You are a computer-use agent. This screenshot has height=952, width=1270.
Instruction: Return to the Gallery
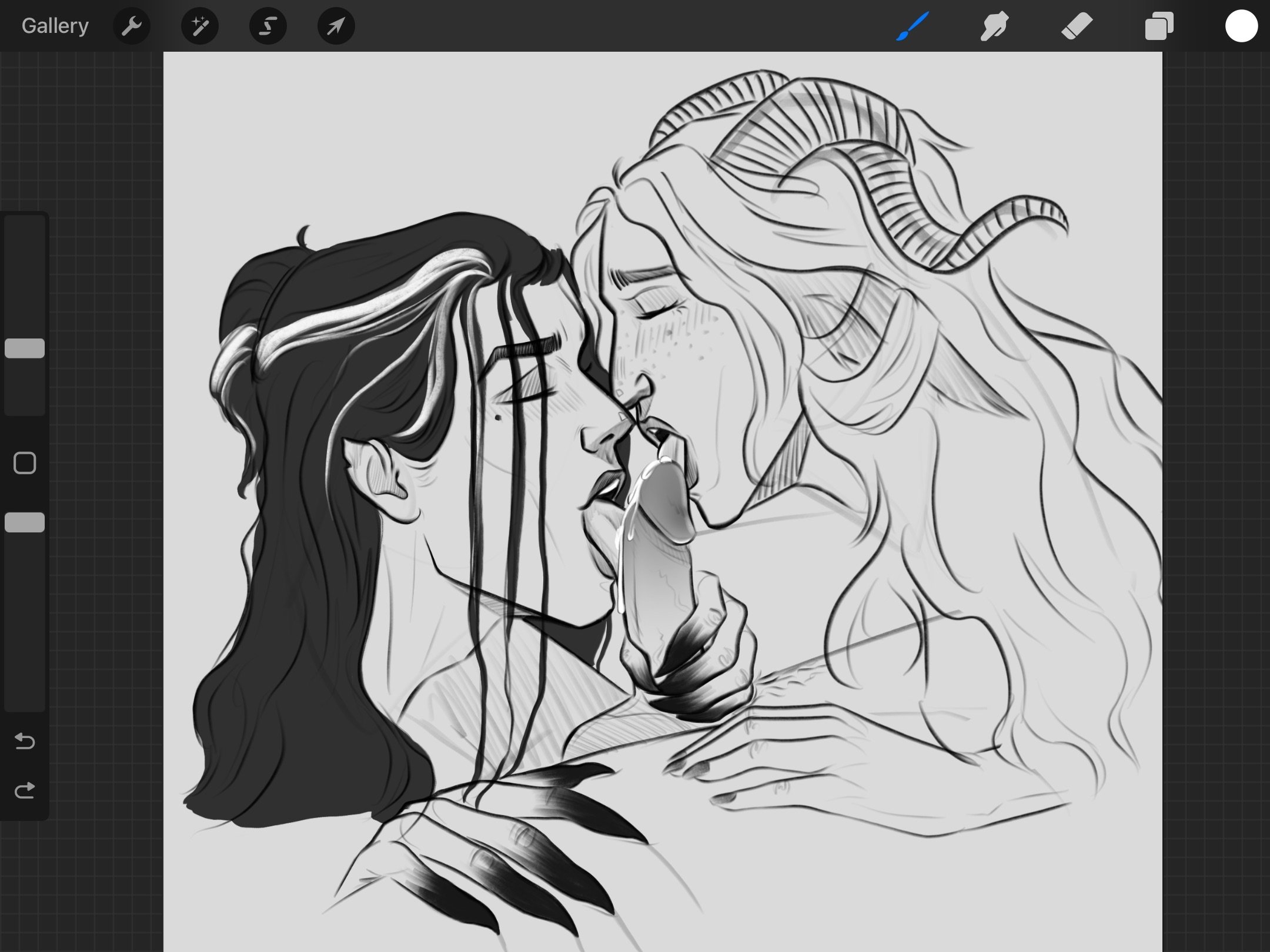[55, 26]
